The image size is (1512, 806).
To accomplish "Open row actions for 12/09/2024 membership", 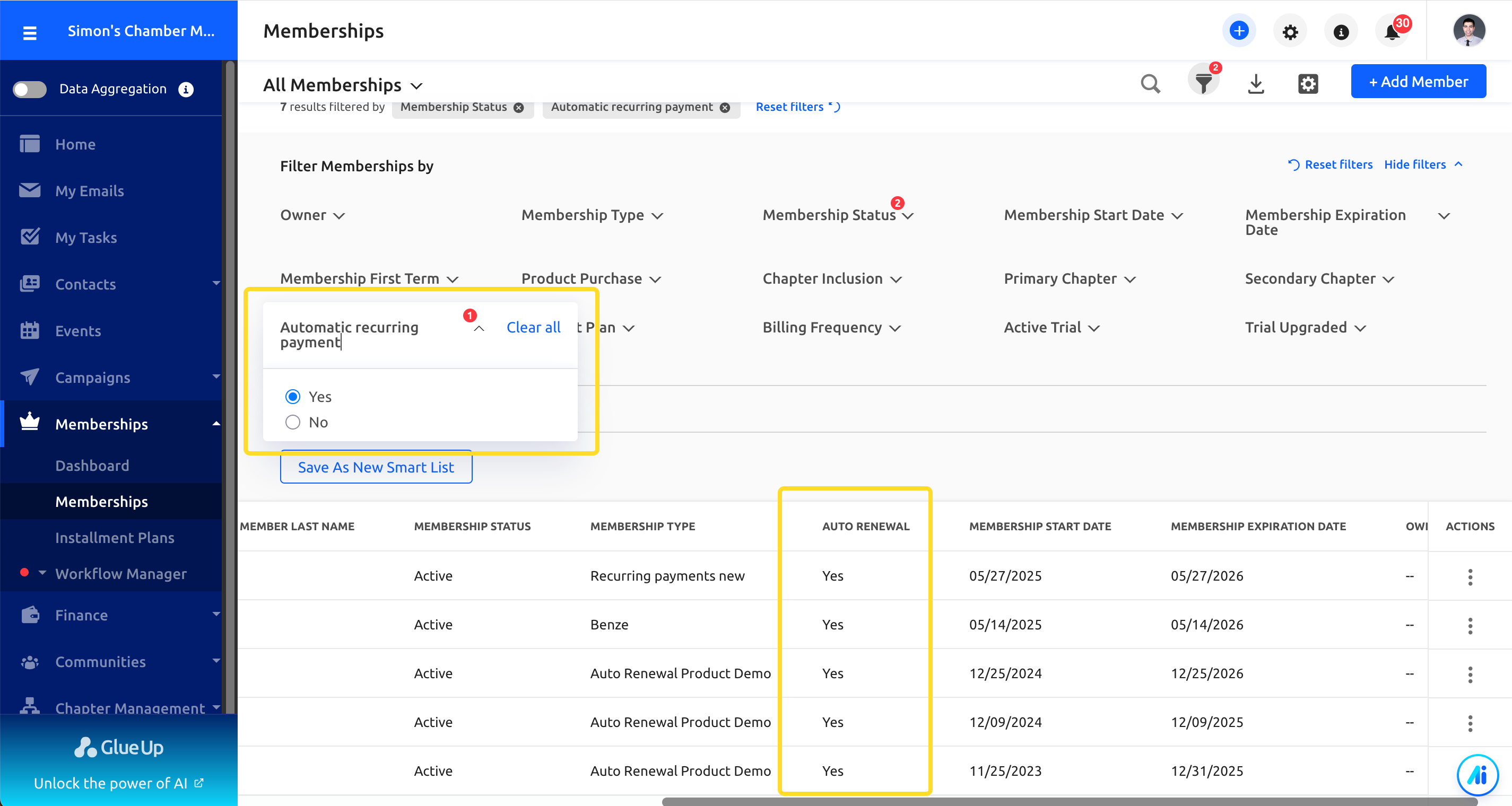I will pos(1470,723).
